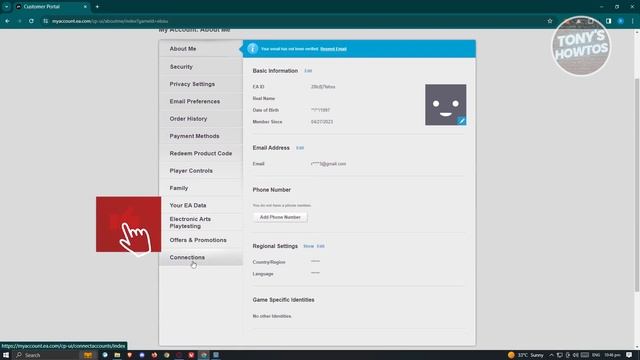Open Your EA Data
640x360 pixels.
click(x=200, y=205)
